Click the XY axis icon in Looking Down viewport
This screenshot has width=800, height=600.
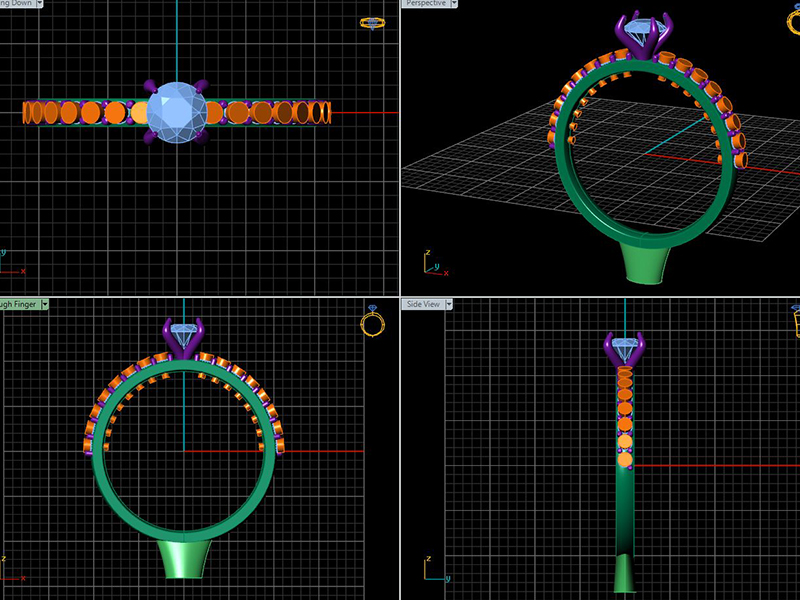pyautogui.click(x=11, y=264)
